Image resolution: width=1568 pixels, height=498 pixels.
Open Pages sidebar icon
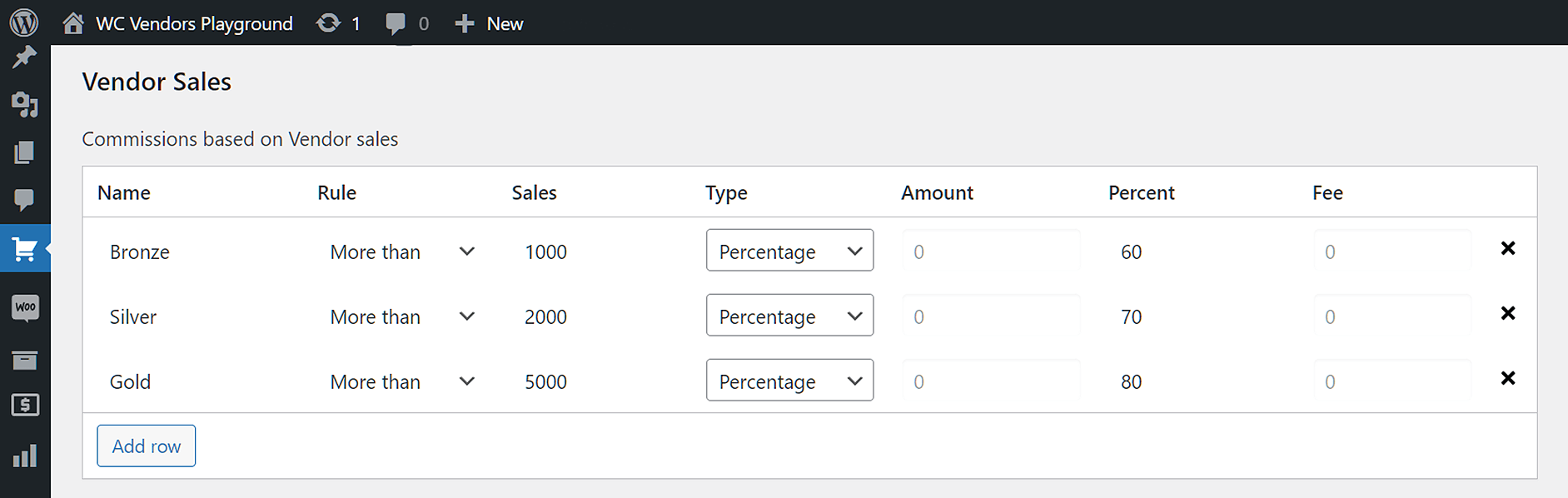[x=24, y=152]
